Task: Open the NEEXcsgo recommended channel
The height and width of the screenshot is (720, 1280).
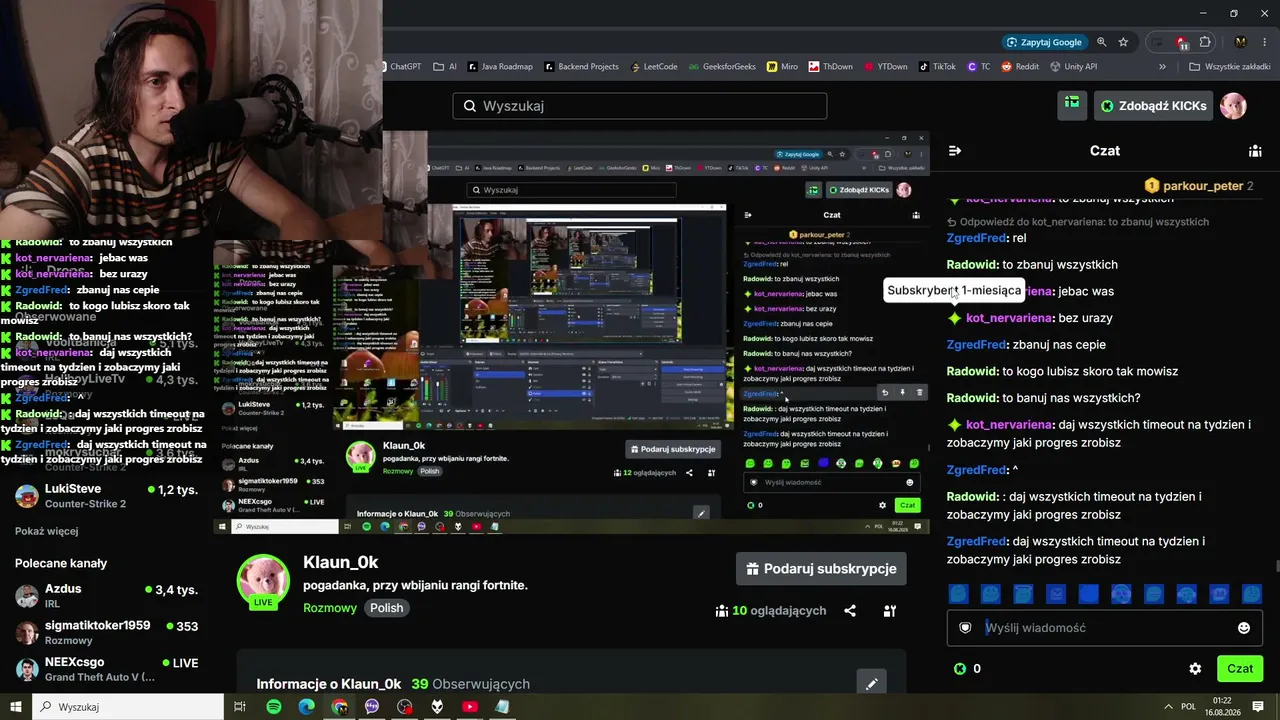Action: [106, 669]
